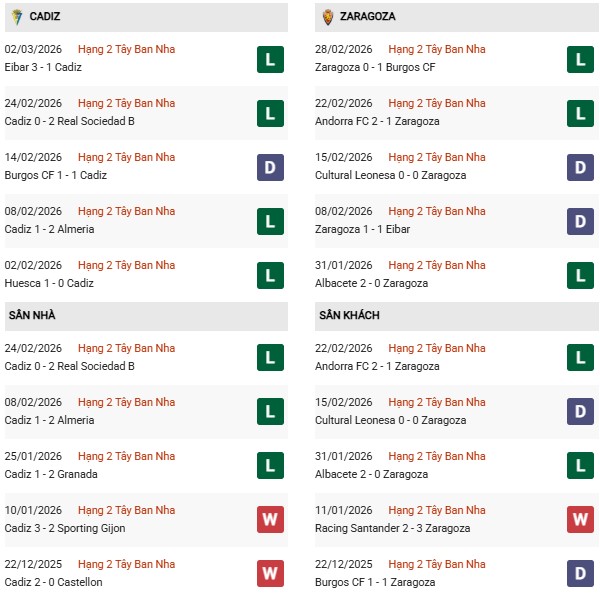Click the W badge for Cadiz 3 - 2 Sporting Gijon

click(270, 520)
